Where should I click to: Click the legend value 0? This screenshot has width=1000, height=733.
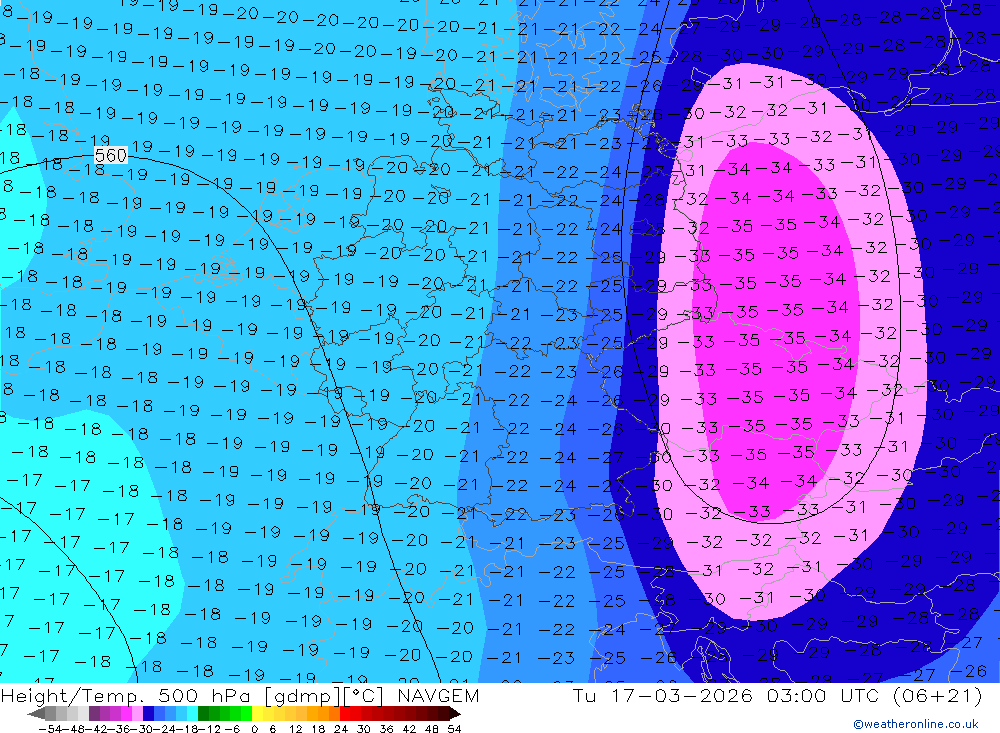coord(254,729)
